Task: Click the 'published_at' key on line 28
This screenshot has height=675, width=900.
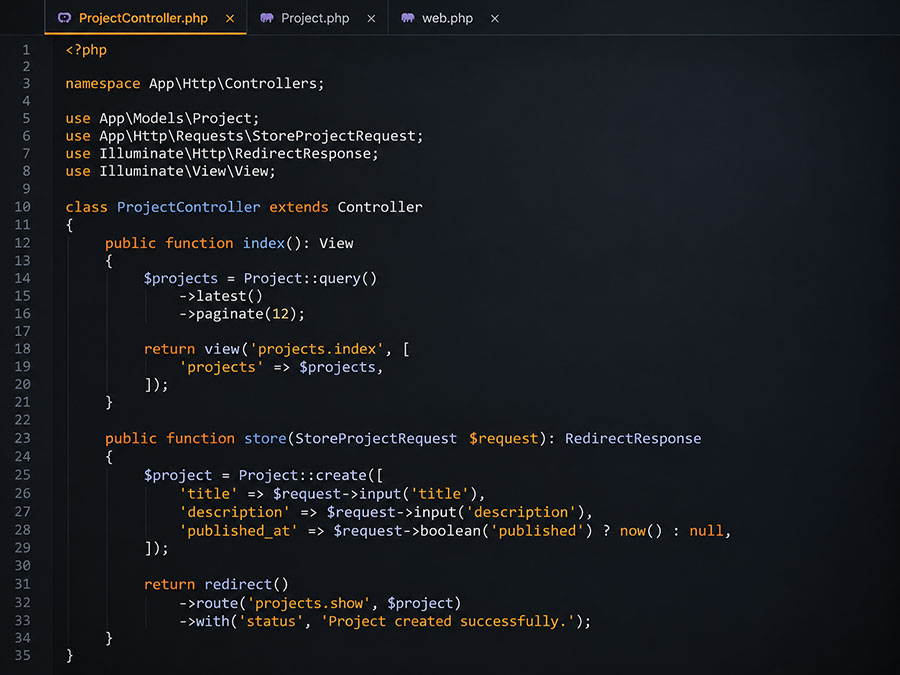Action: pyautogui.click(x=238, y=531)
